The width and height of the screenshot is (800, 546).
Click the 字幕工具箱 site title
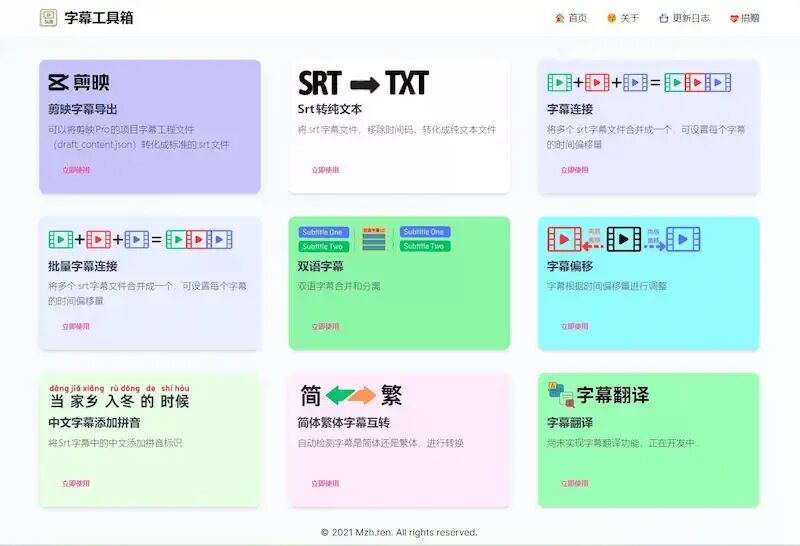pyautogui.click(x=99, y=18)
